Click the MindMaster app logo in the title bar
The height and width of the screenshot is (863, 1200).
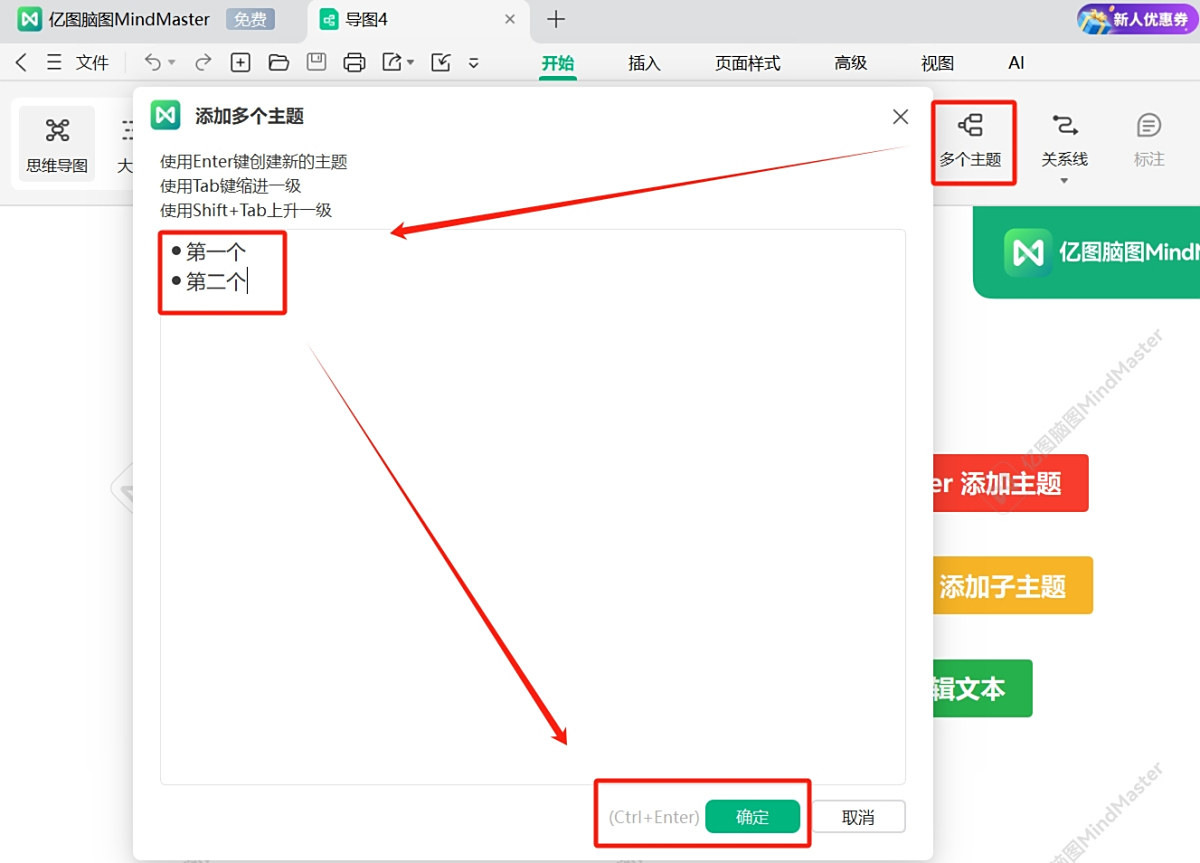29,19
